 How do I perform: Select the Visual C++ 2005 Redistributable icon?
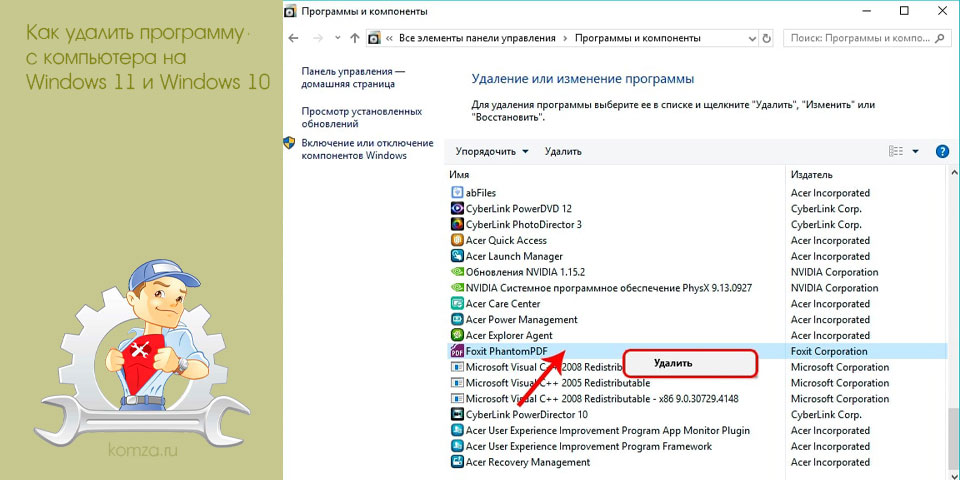pos(457,383)
